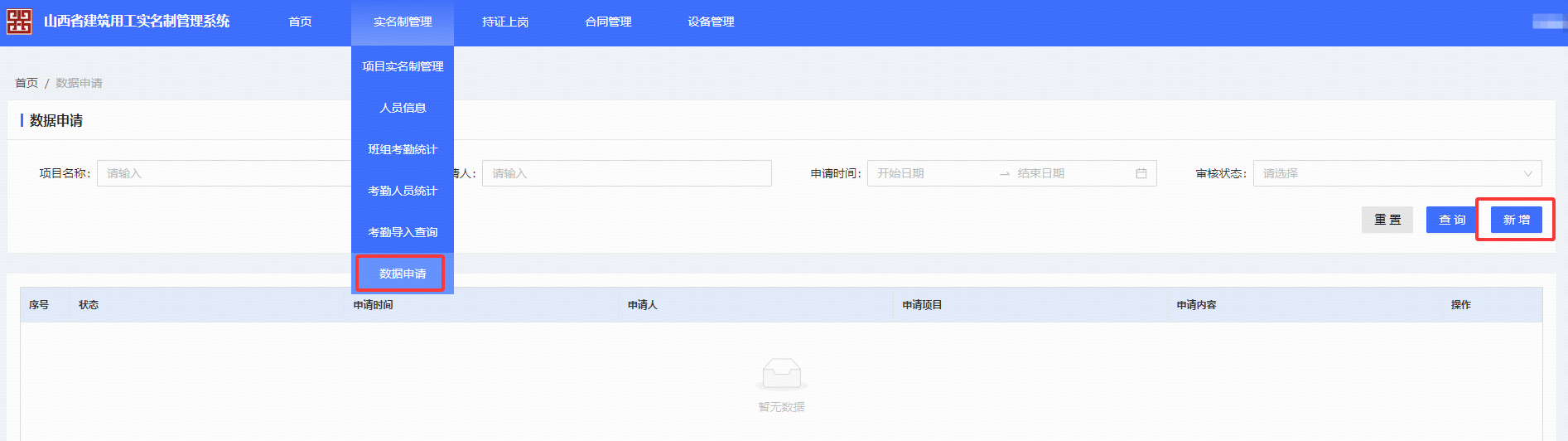Open the 合同管理 navigation menu
Screen dimensions: 1568x441
(x=608, y=22)
